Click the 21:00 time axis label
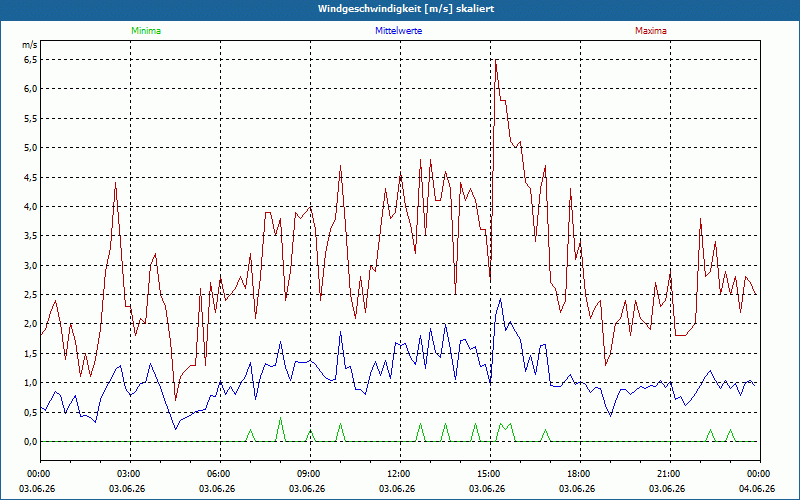 click(670, 474)
